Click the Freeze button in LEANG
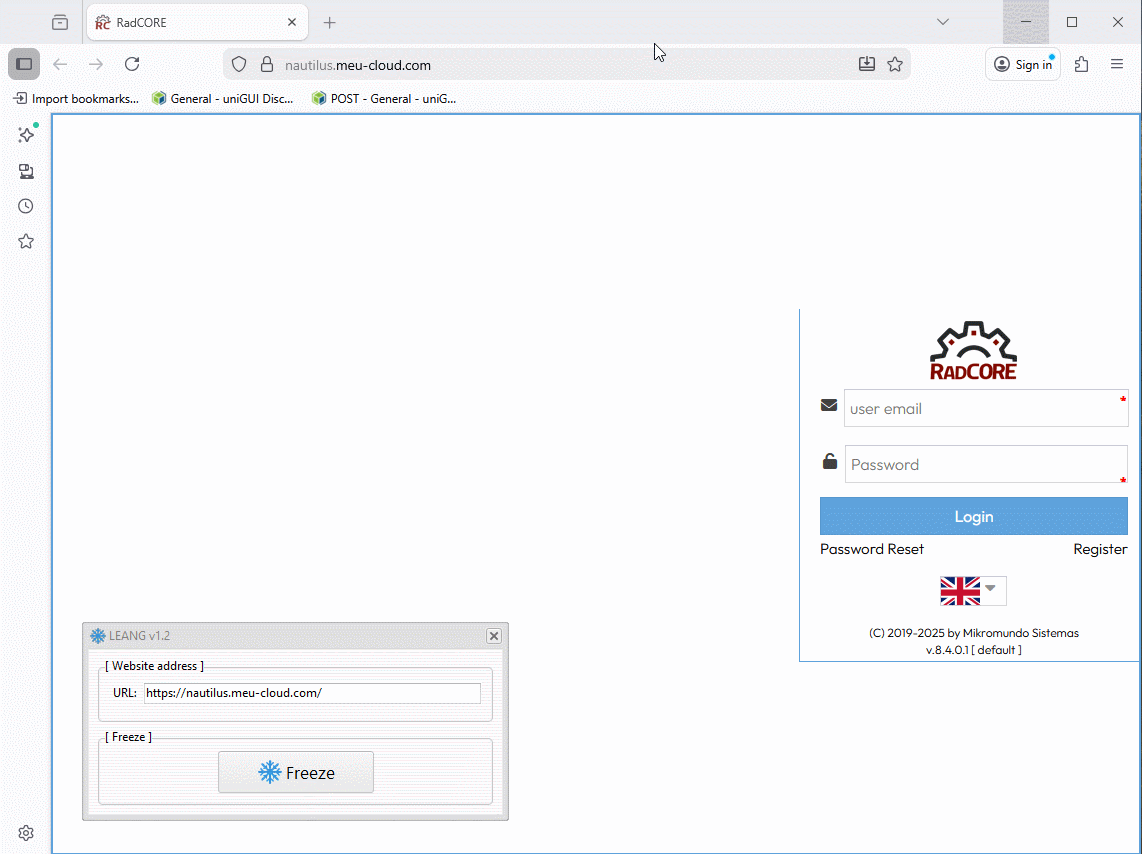 (296, 772)
